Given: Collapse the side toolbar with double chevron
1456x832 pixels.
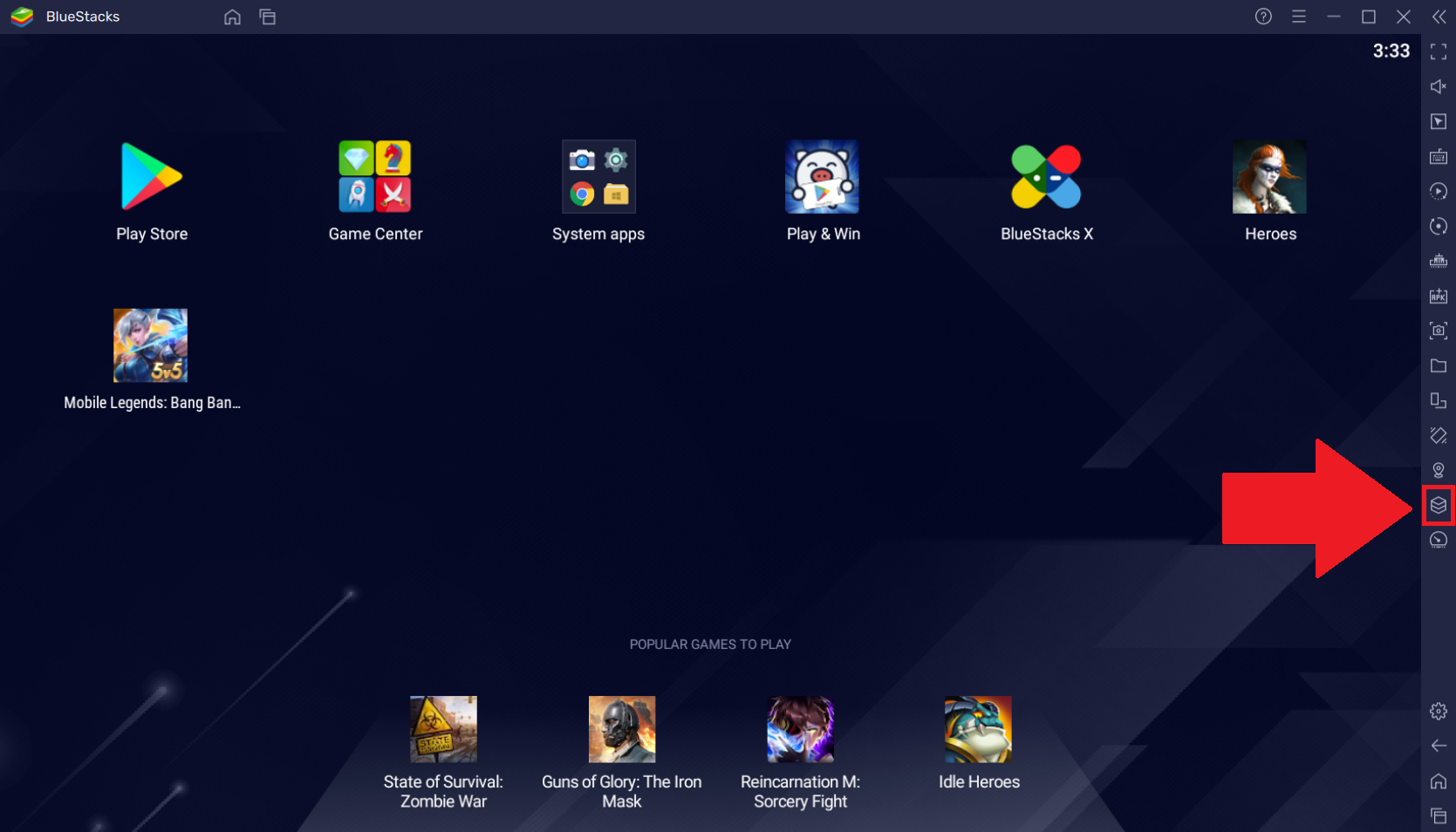Looking at the screenshot, I should (1439, 17).
